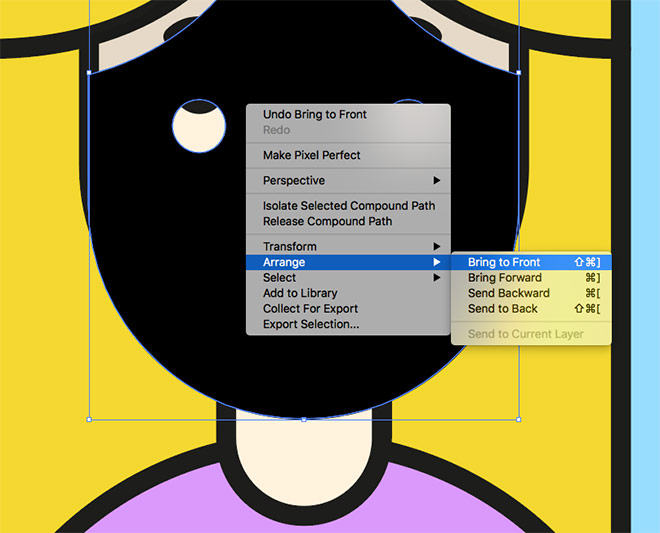Choose Collect For Export

[348, 309]
